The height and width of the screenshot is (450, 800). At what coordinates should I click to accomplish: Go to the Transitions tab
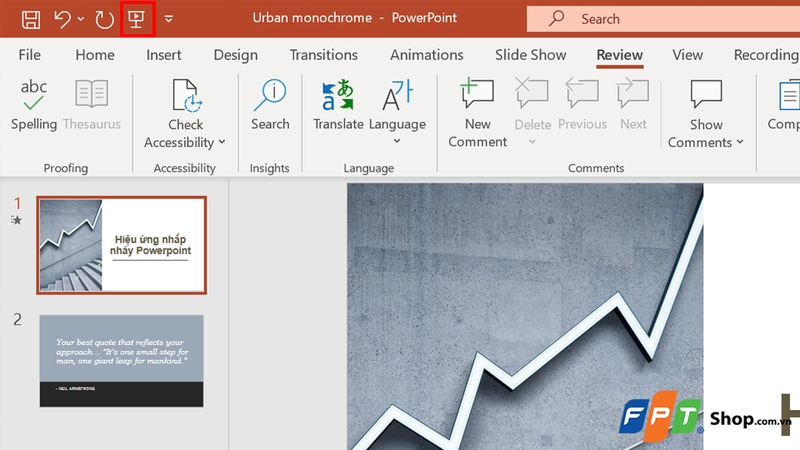(x=323, y=55)
